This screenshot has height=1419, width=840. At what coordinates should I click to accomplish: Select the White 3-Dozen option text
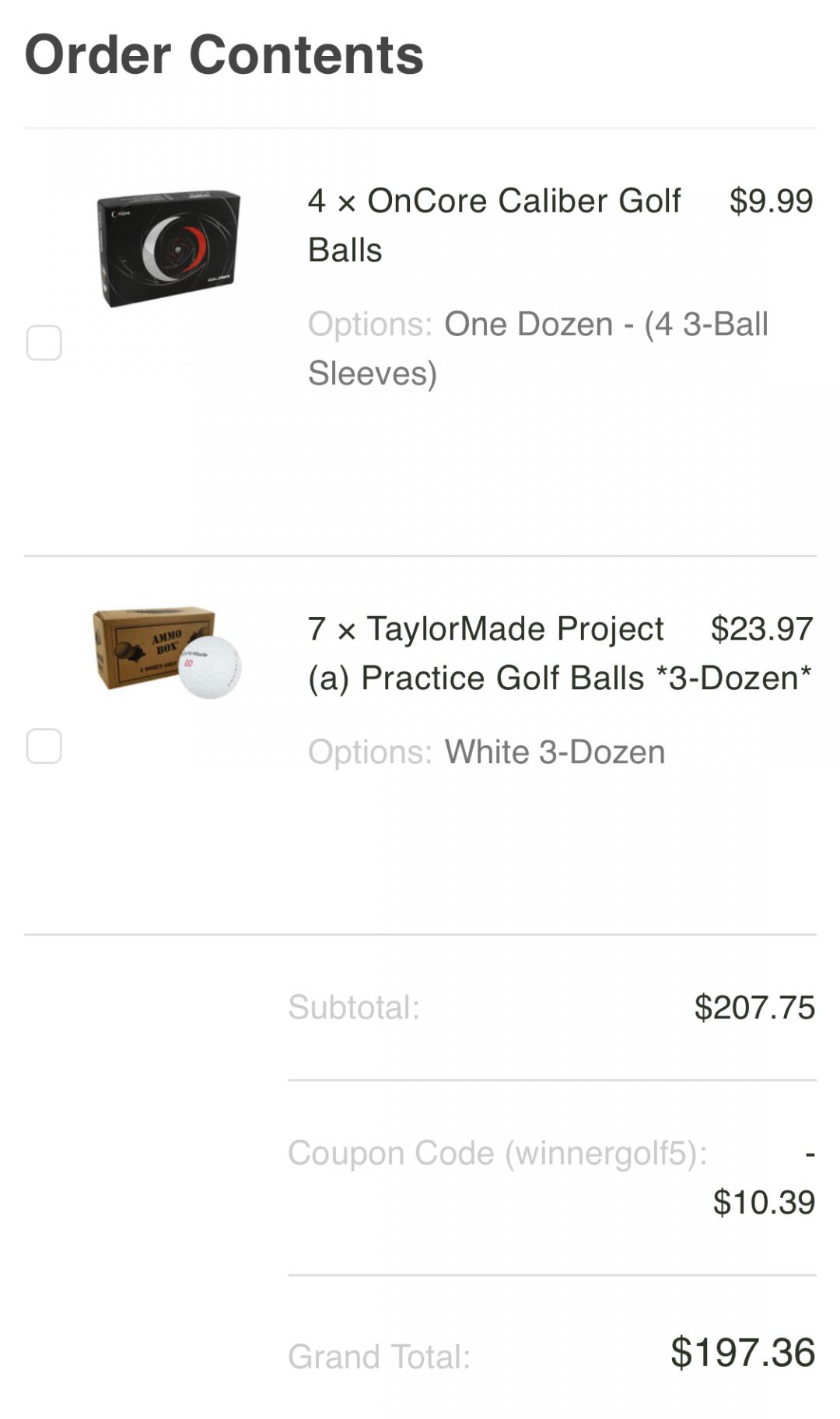[555, 752]
